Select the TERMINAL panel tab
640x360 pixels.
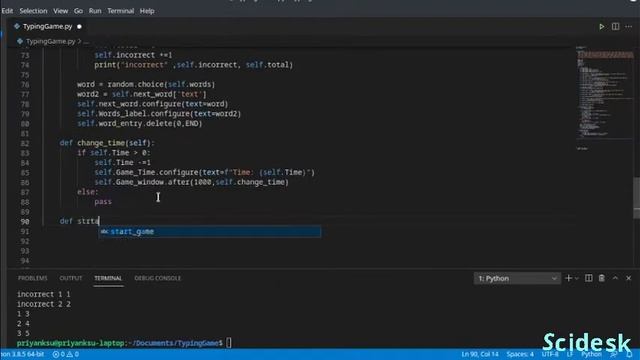click(108, 278)
